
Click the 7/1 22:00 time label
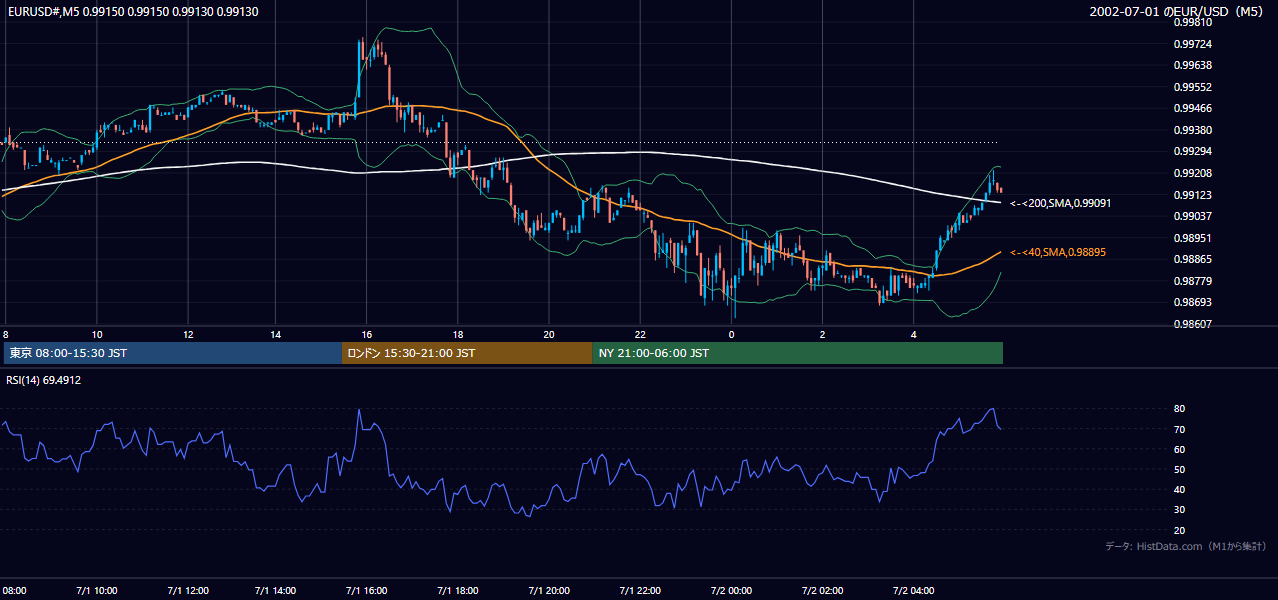(x=641, y=590)
